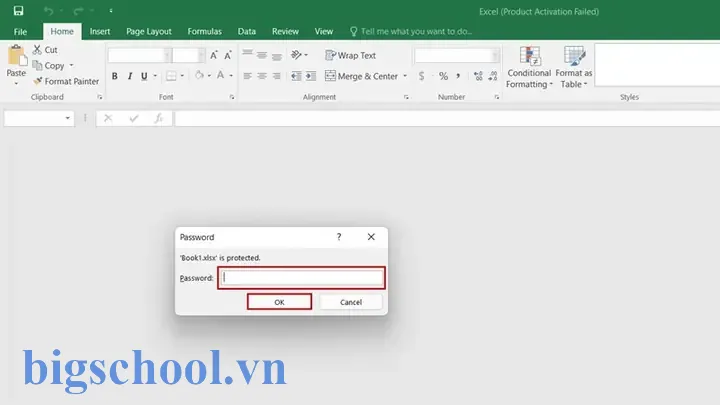Click the Undo arrow icon
The image size is (720, 405).
49,11
